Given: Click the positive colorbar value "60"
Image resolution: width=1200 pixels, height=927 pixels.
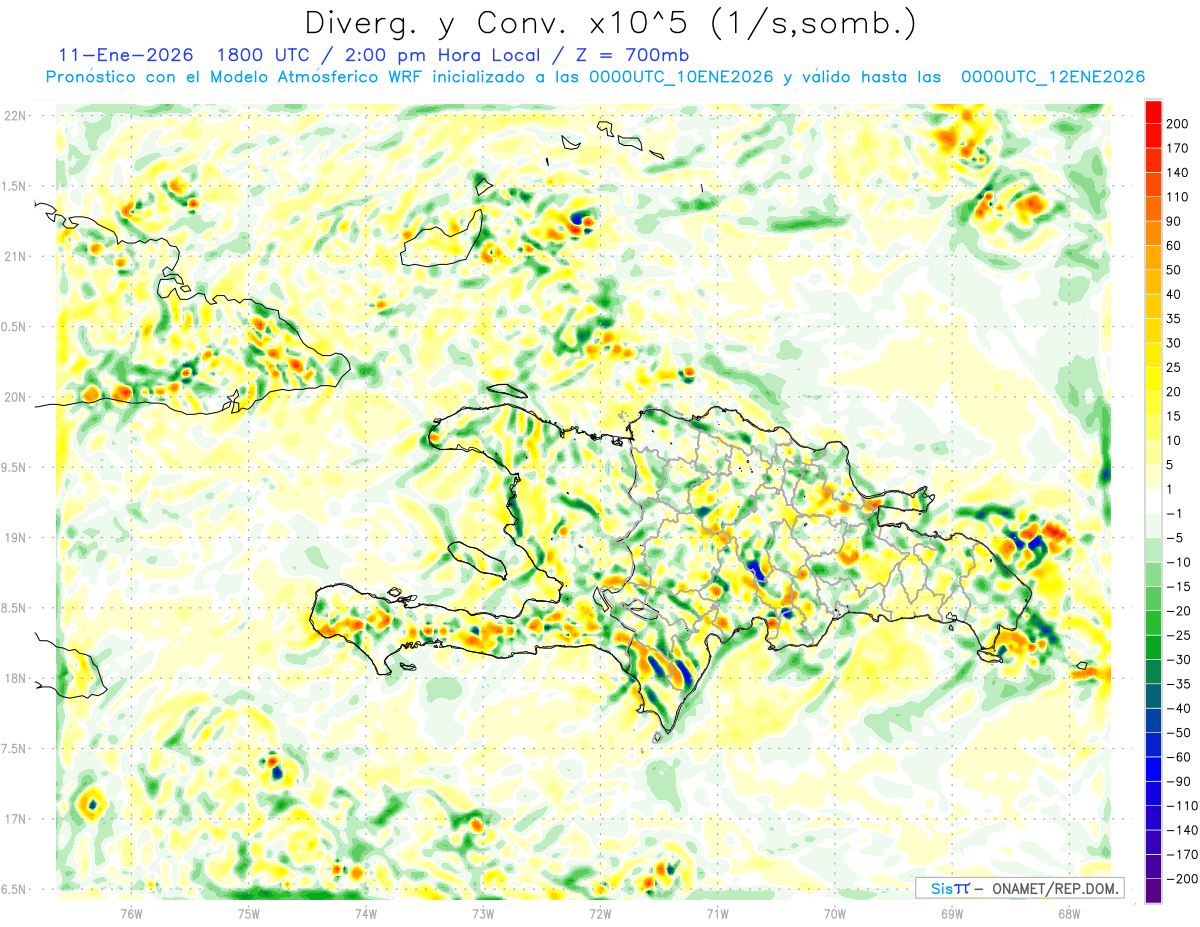Looking at the screenshot, I should 1174,246.
